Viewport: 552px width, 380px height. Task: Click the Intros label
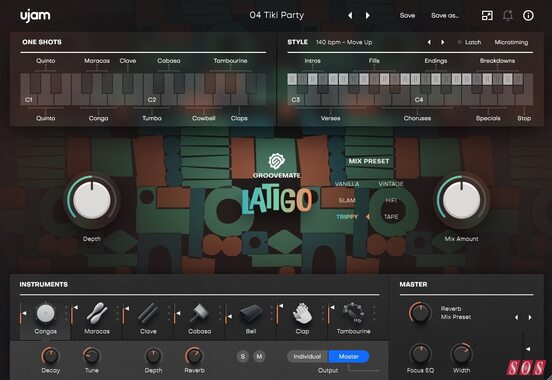[312, 61]
